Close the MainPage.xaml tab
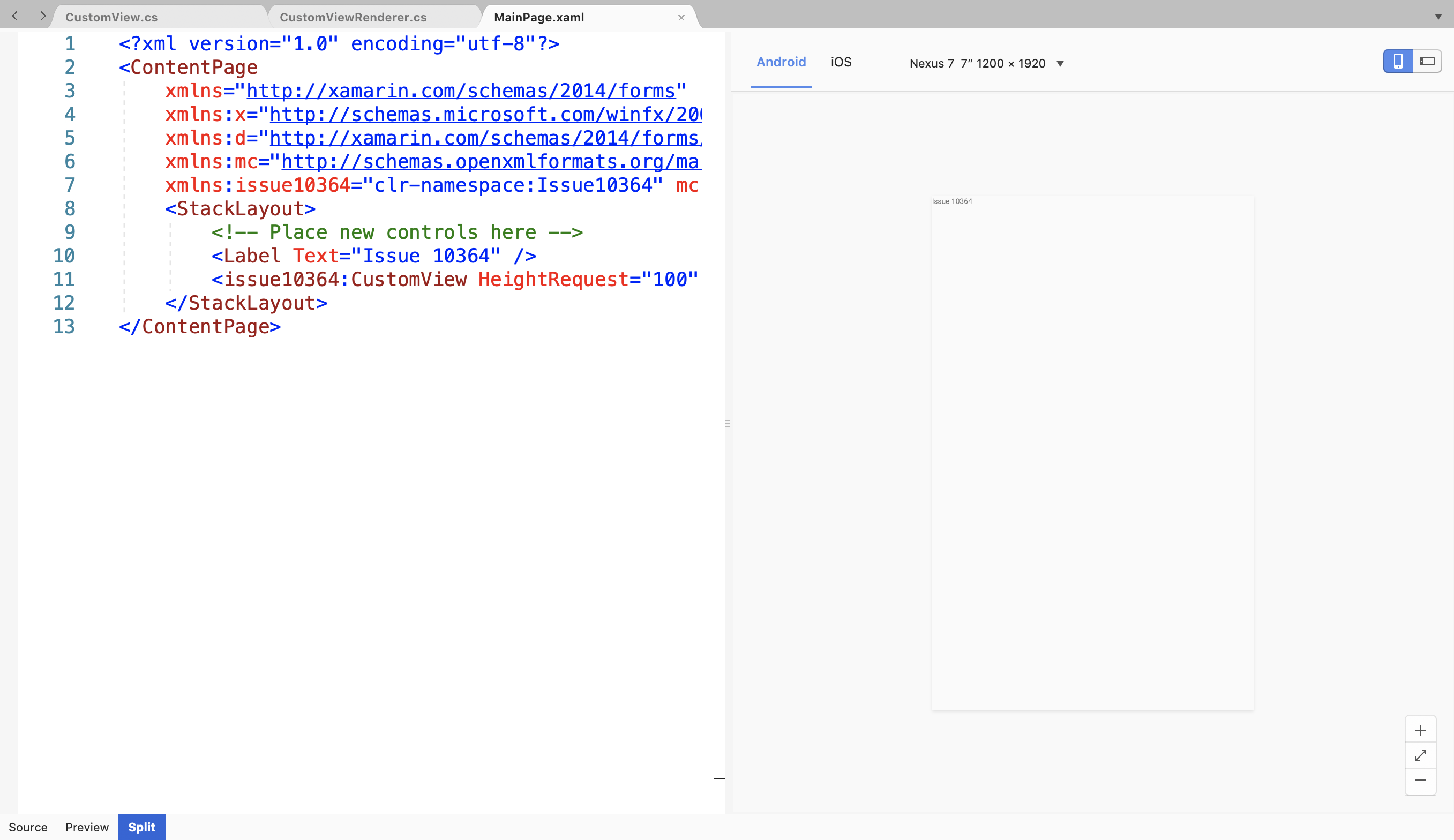Viewport: 1454px width, 840px height. click(x=681, y=17)
